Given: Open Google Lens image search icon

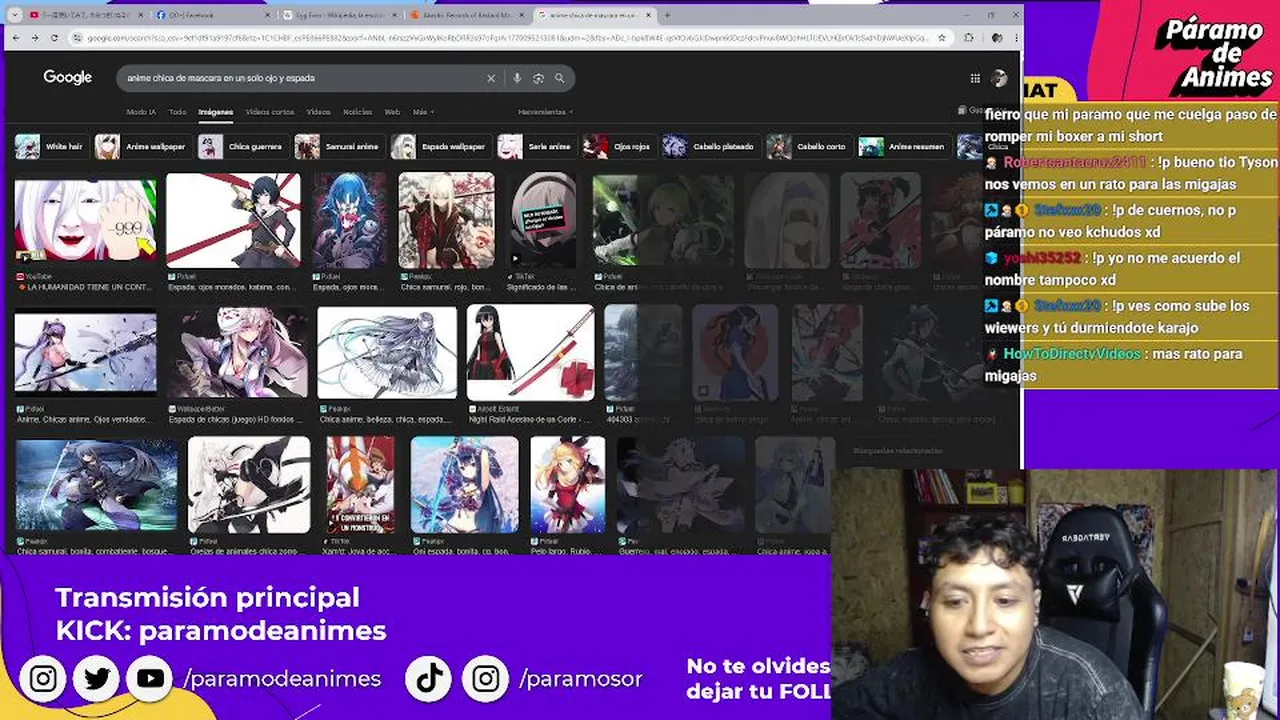Looking at the screenshot, I should 538,78.
